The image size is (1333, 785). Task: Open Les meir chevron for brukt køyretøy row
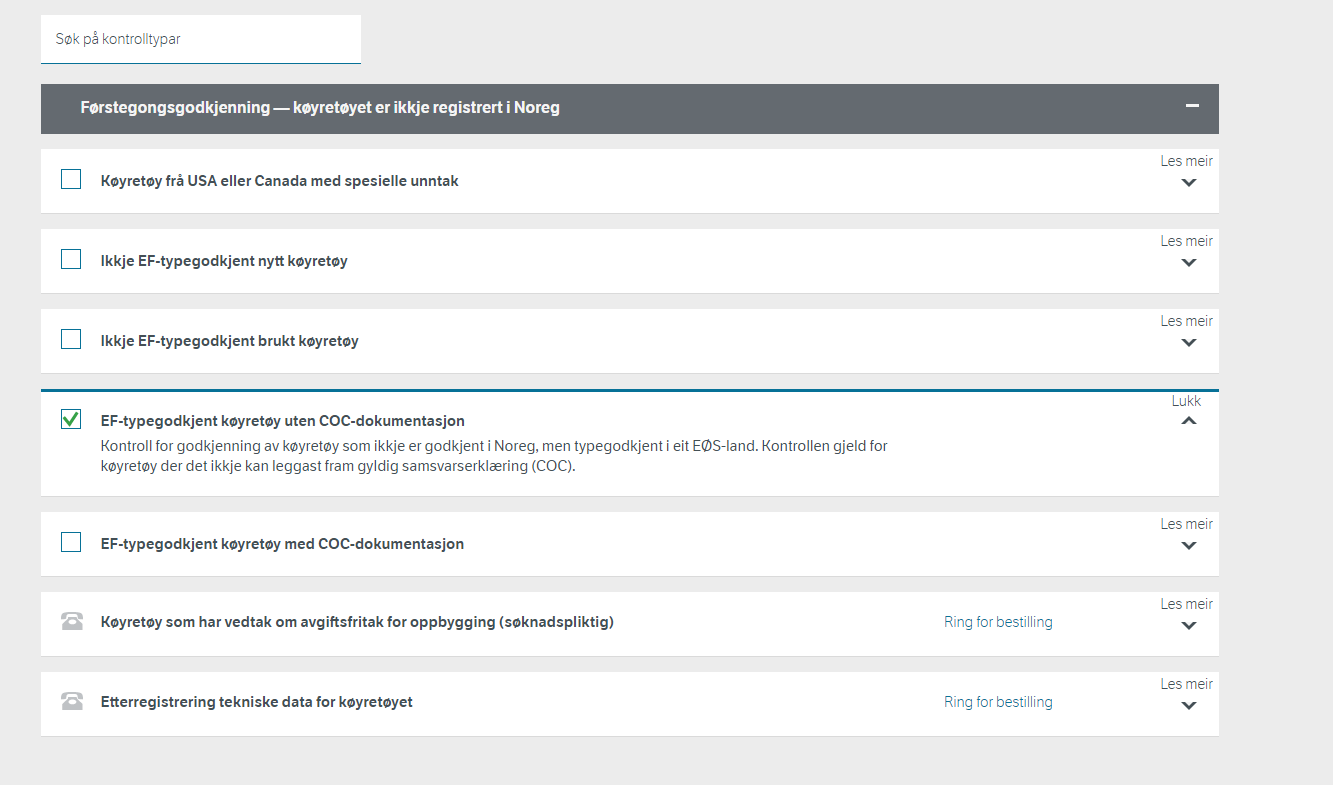1188,342
